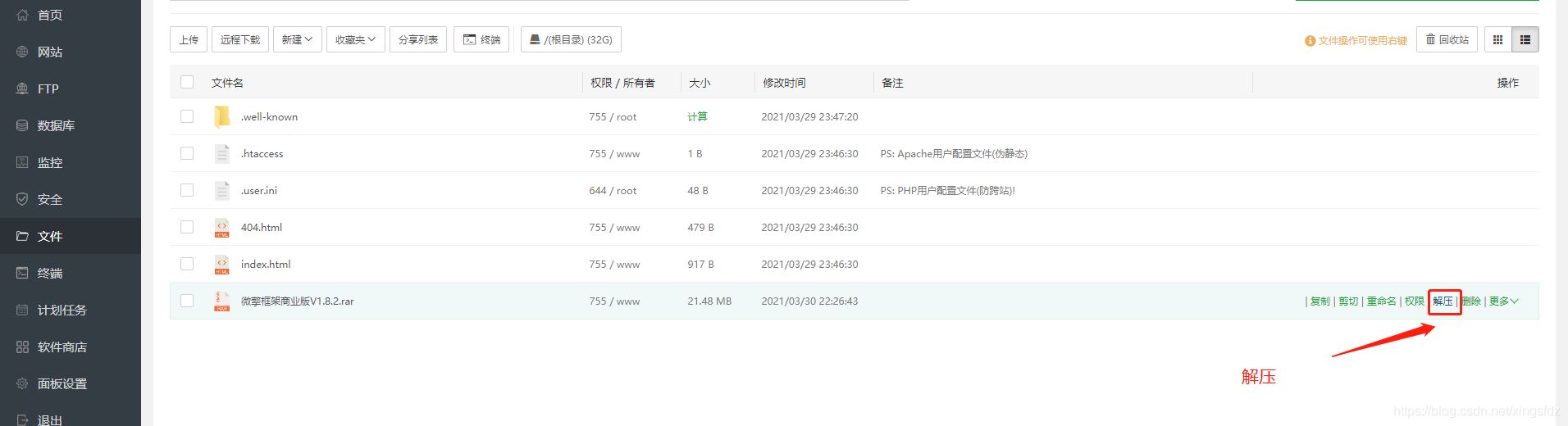The width and height of the screenshot is (1568, 426).
Task: Select the root directory disk button
Action: point(571,39)
